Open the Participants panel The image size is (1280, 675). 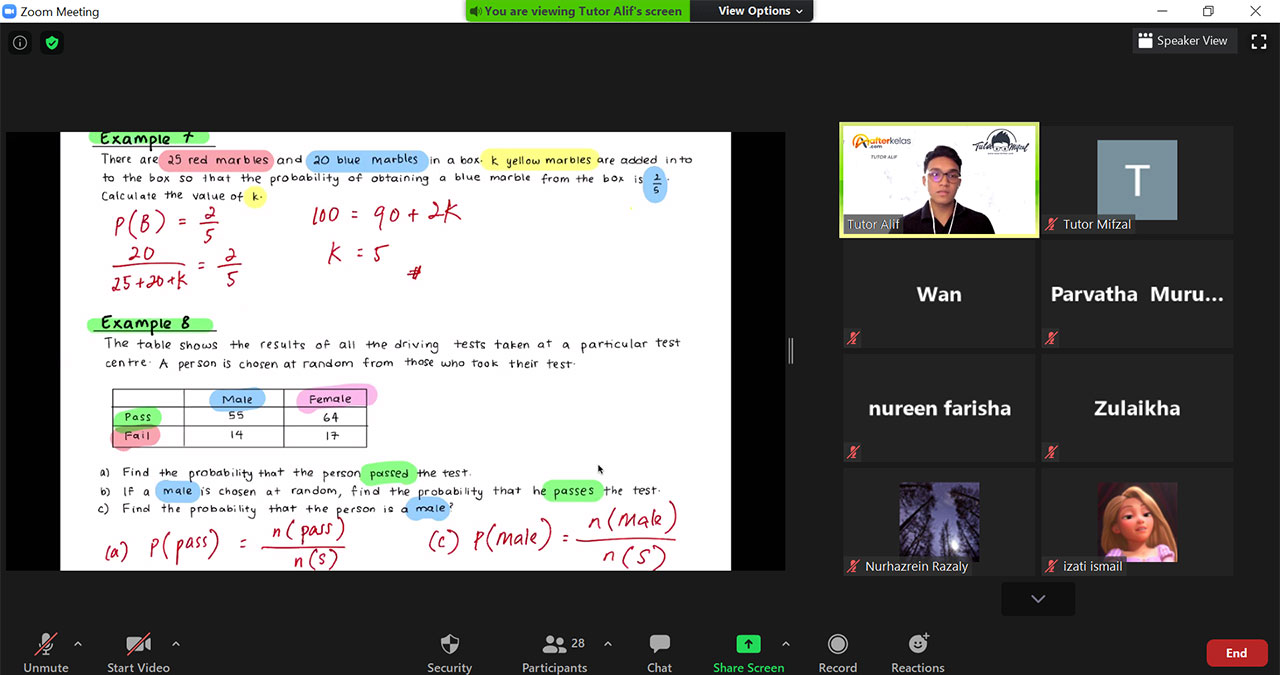coord(554,652)
